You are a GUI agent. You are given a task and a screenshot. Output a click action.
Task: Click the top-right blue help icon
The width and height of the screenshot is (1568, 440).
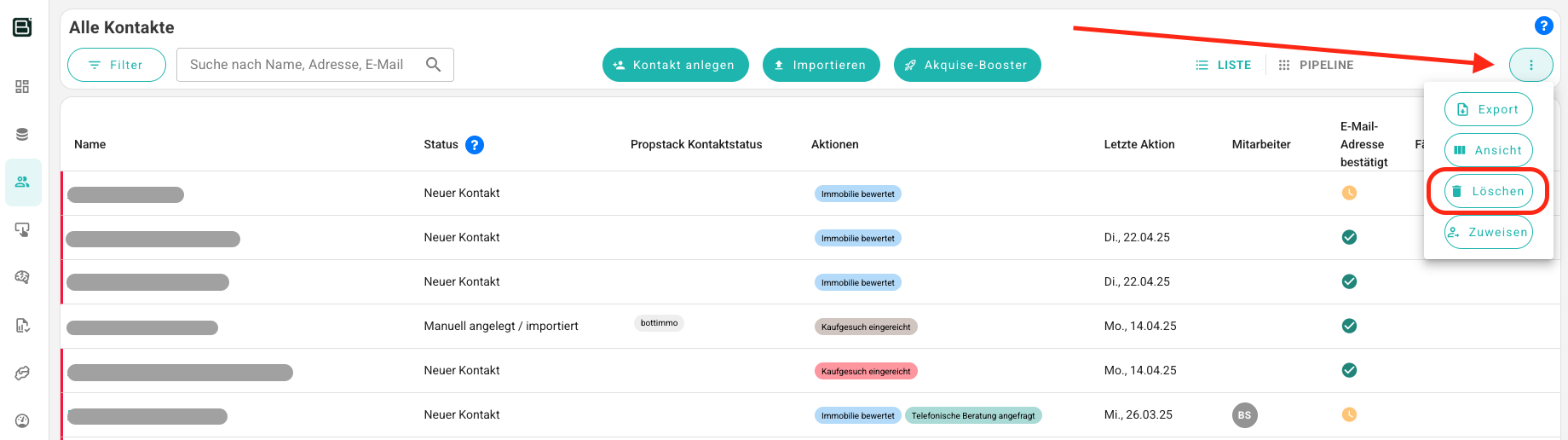(x=1543, y=26)
